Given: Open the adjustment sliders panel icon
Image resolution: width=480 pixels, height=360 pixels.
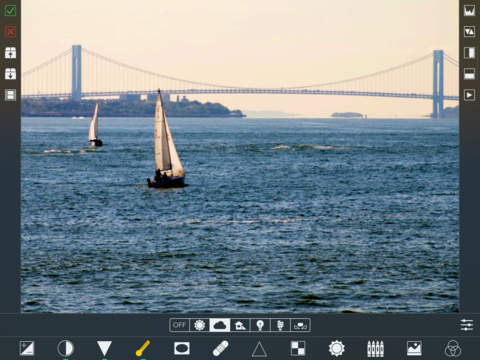Looking at the screenshot, I should pyautogui.click(x=467, y=325).
